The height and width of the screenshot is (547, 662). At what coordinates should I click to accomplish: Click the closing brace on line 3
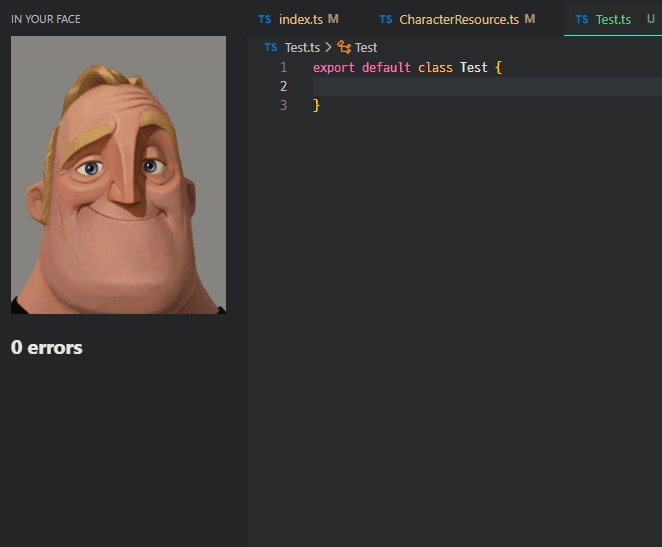point(317,105)
